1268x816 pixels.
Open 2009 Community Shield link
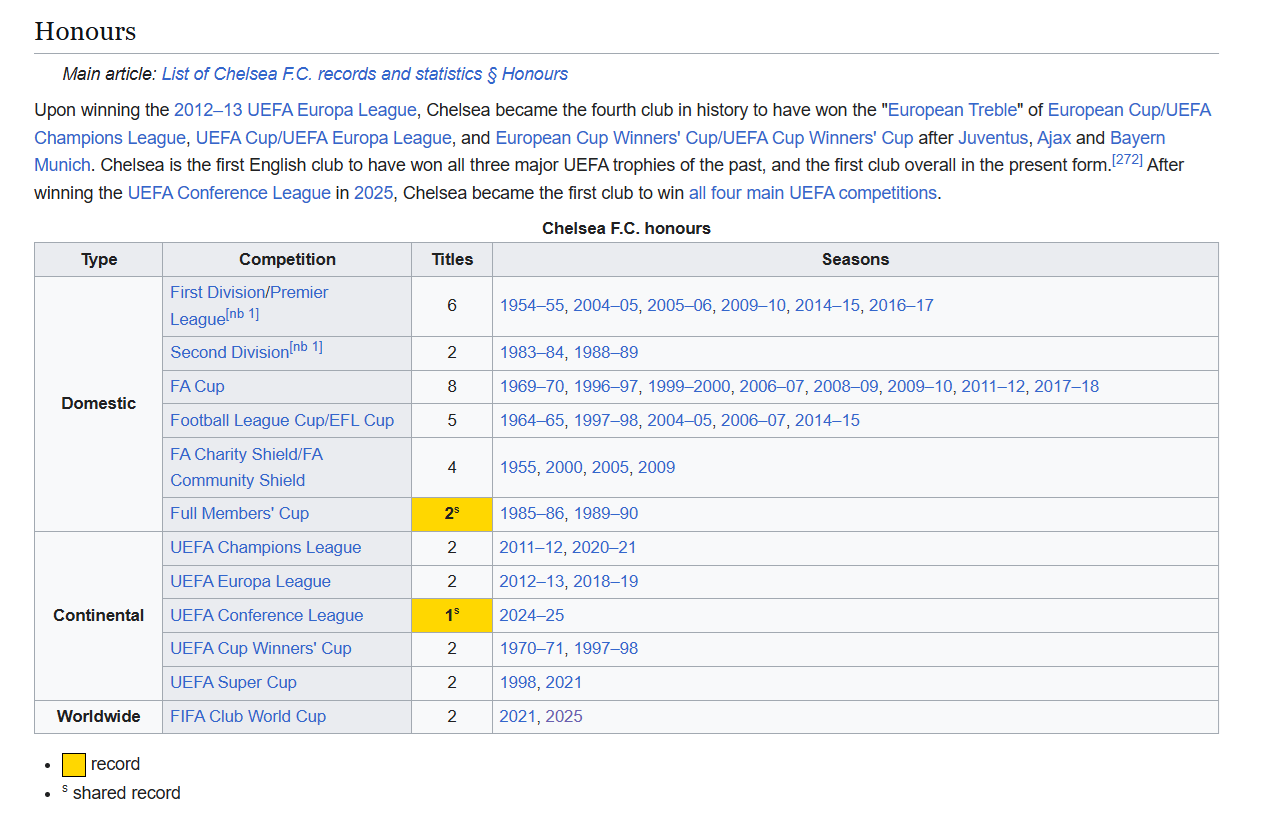coord(656,467)
